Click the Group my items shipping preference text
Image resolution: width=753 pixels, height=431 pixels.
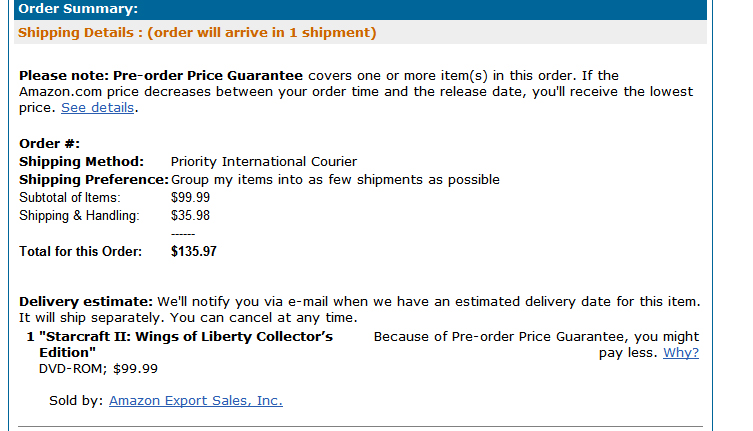pyautogui.click(x=336, y=180)
